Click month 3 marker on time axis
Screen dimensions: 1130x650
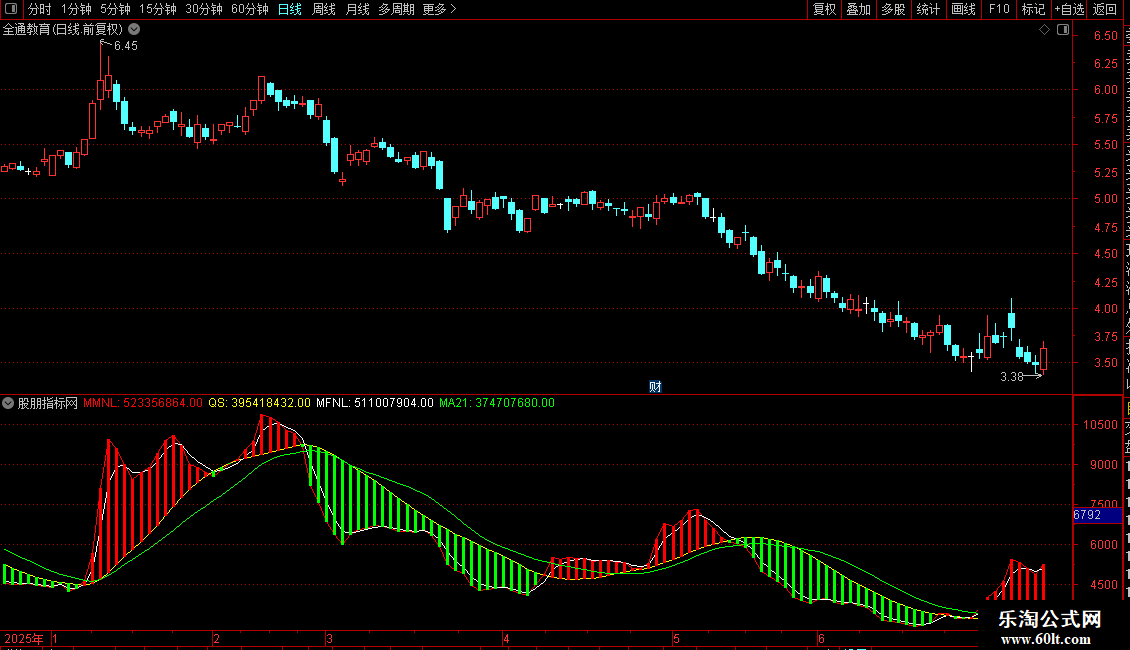(x=329, y=639)
